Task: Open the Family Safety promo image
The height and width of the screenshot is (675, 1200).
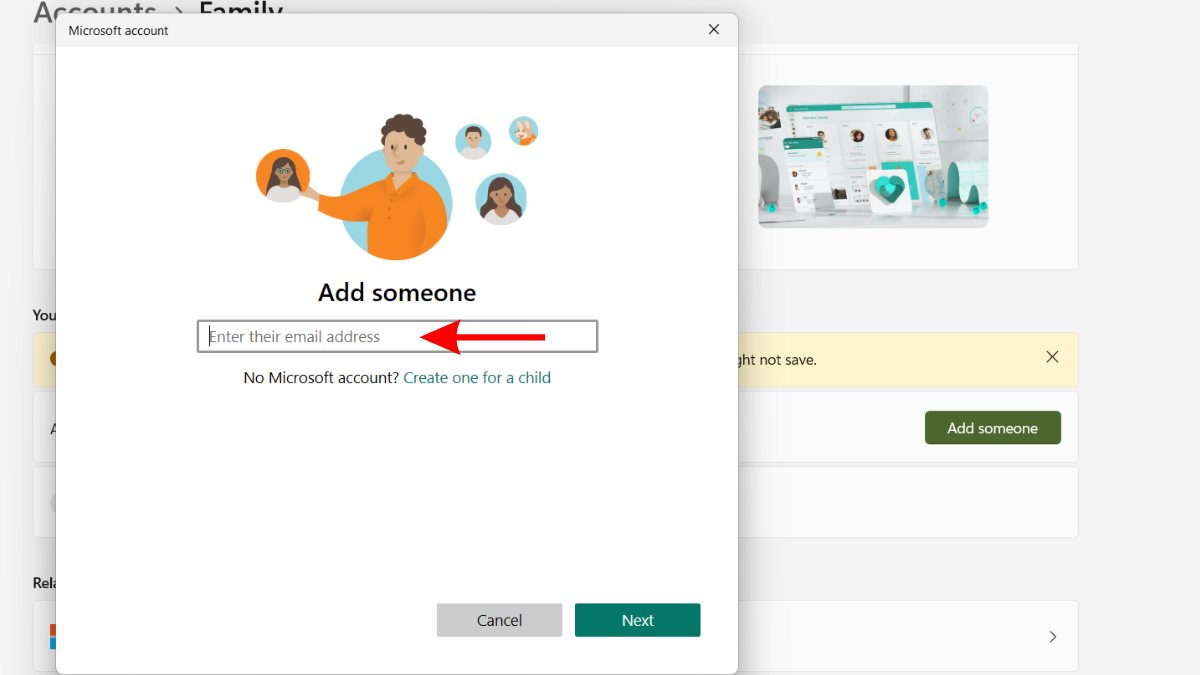Action: pos(872,156)
